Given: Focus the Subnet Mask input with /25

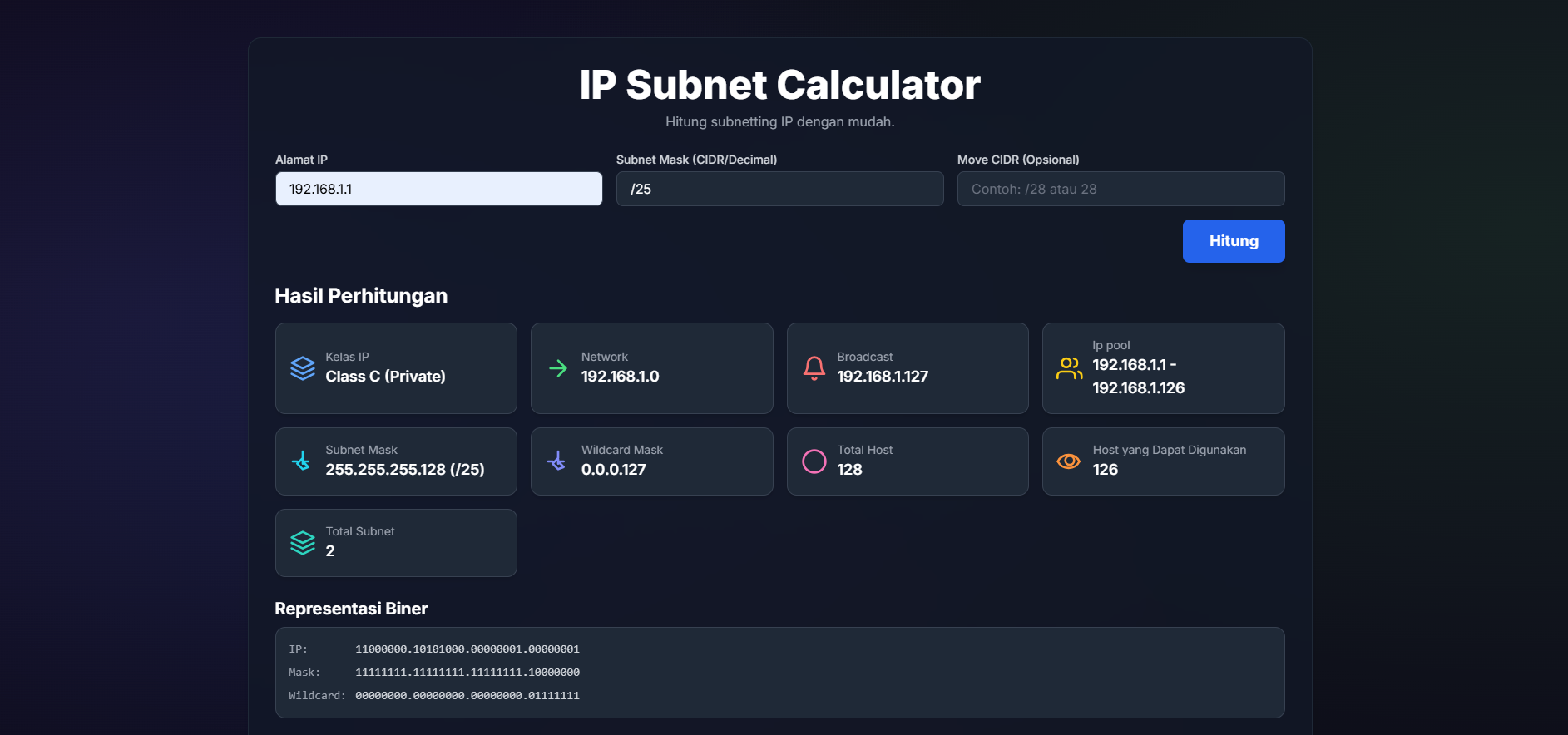Looking at the screenshot, I should [780, 189].
